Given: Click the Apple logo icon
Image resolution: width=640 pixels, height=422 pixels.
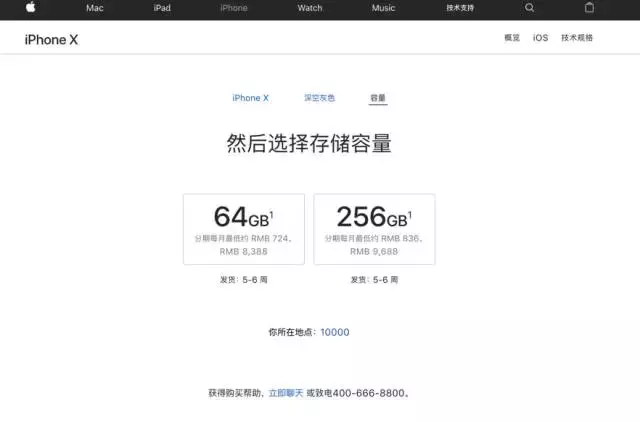Looking at the screenshot, I should [x=31, y=7].
